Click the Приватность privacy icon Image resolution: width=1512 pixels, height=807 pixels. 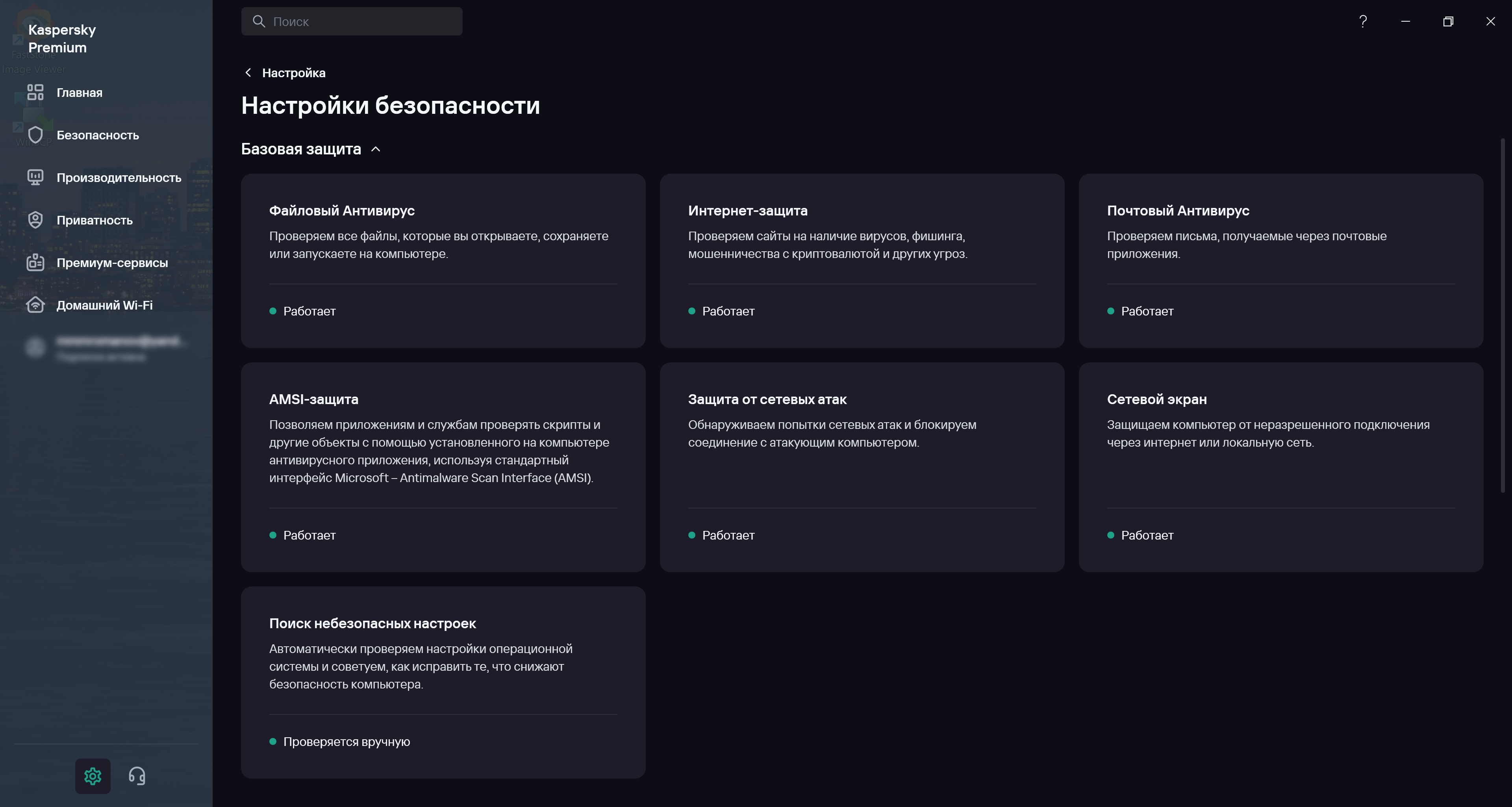point(35,220)
